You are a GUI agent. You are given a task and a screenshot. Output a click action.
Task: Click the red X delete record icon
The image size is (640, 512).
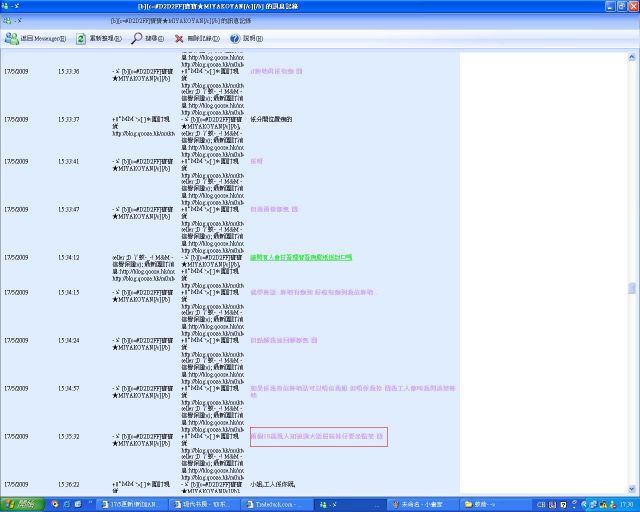[x=179, y=38]
